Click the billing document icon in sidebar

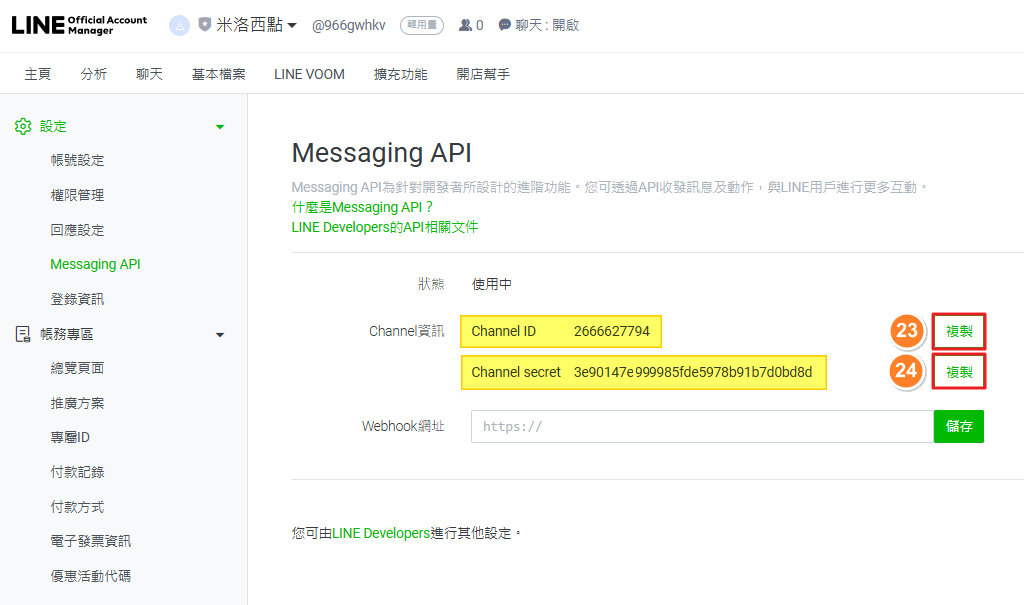point(23,334)
